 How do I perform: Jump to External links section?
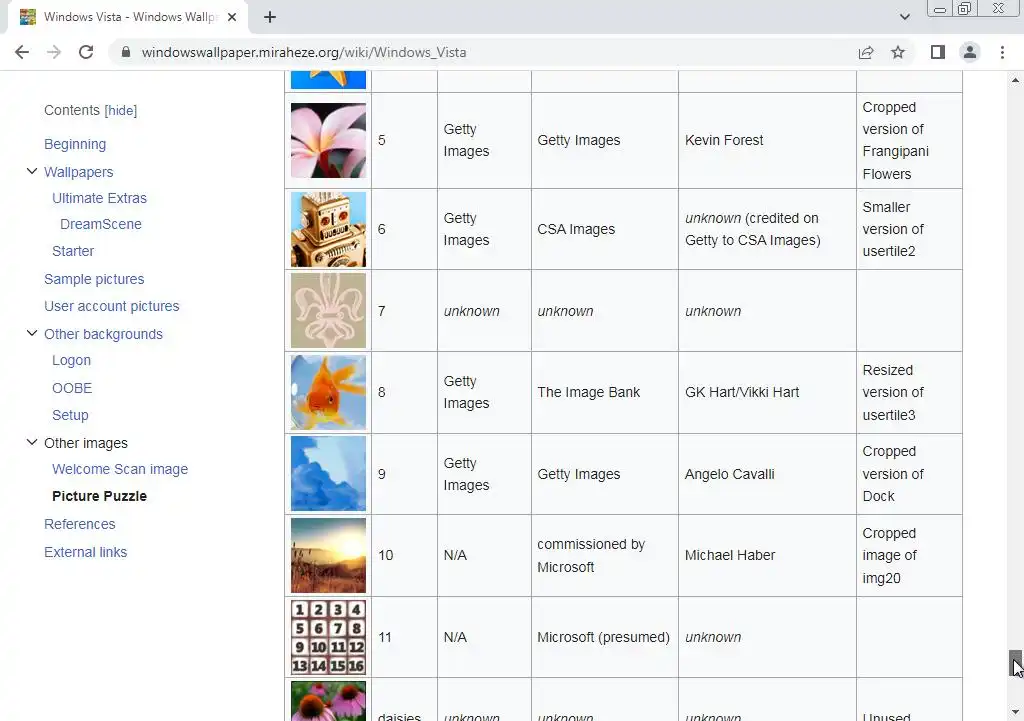[x=86, y=553]
